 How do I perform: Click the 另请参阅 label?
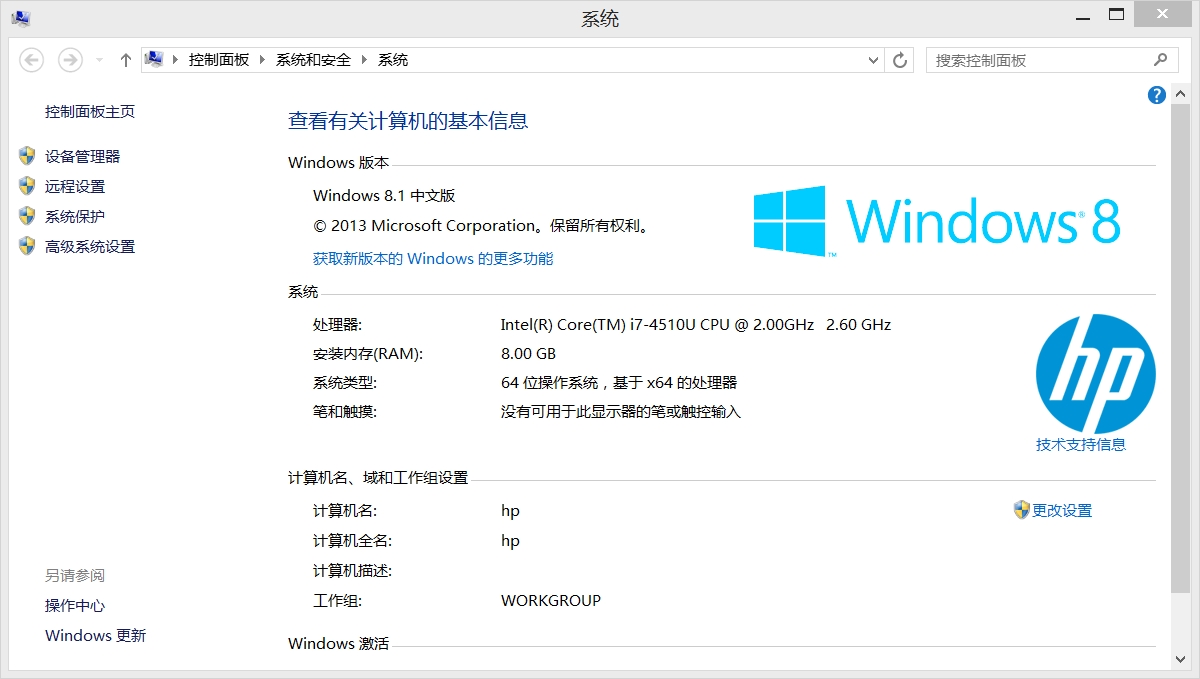tap(75, 576)
